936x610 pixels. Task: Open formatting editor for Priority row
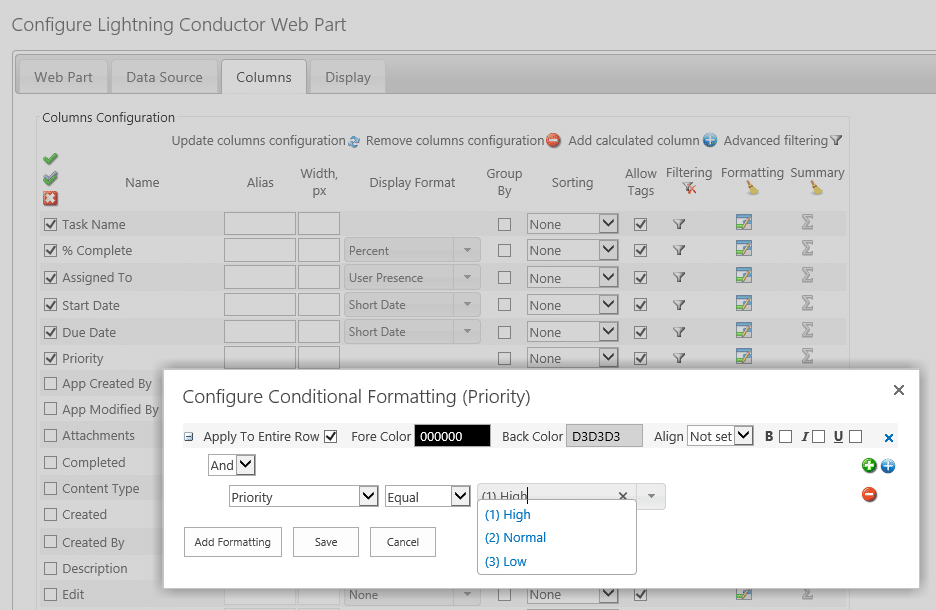tap(744, 357)
